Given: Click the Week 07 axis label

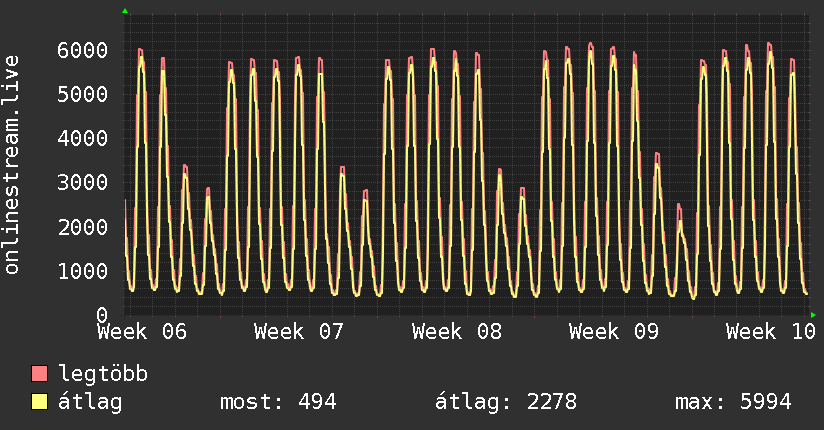Looking at the screenshot, I should tap(298, 332).
